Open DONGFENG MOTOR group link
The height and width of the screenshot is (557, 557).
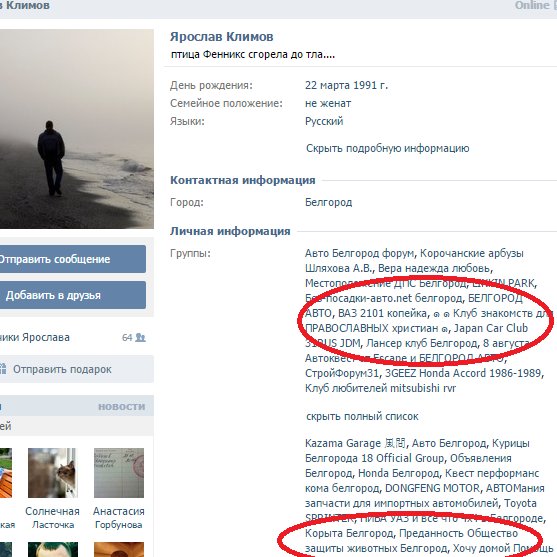[x=432, y=488]
